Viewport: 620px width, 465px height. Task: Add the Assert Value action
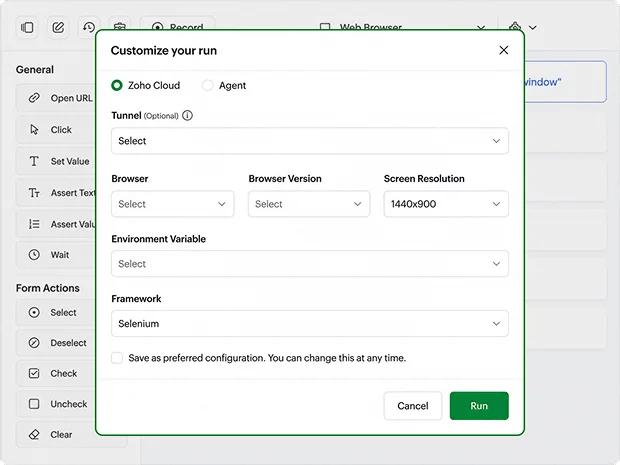55,224
